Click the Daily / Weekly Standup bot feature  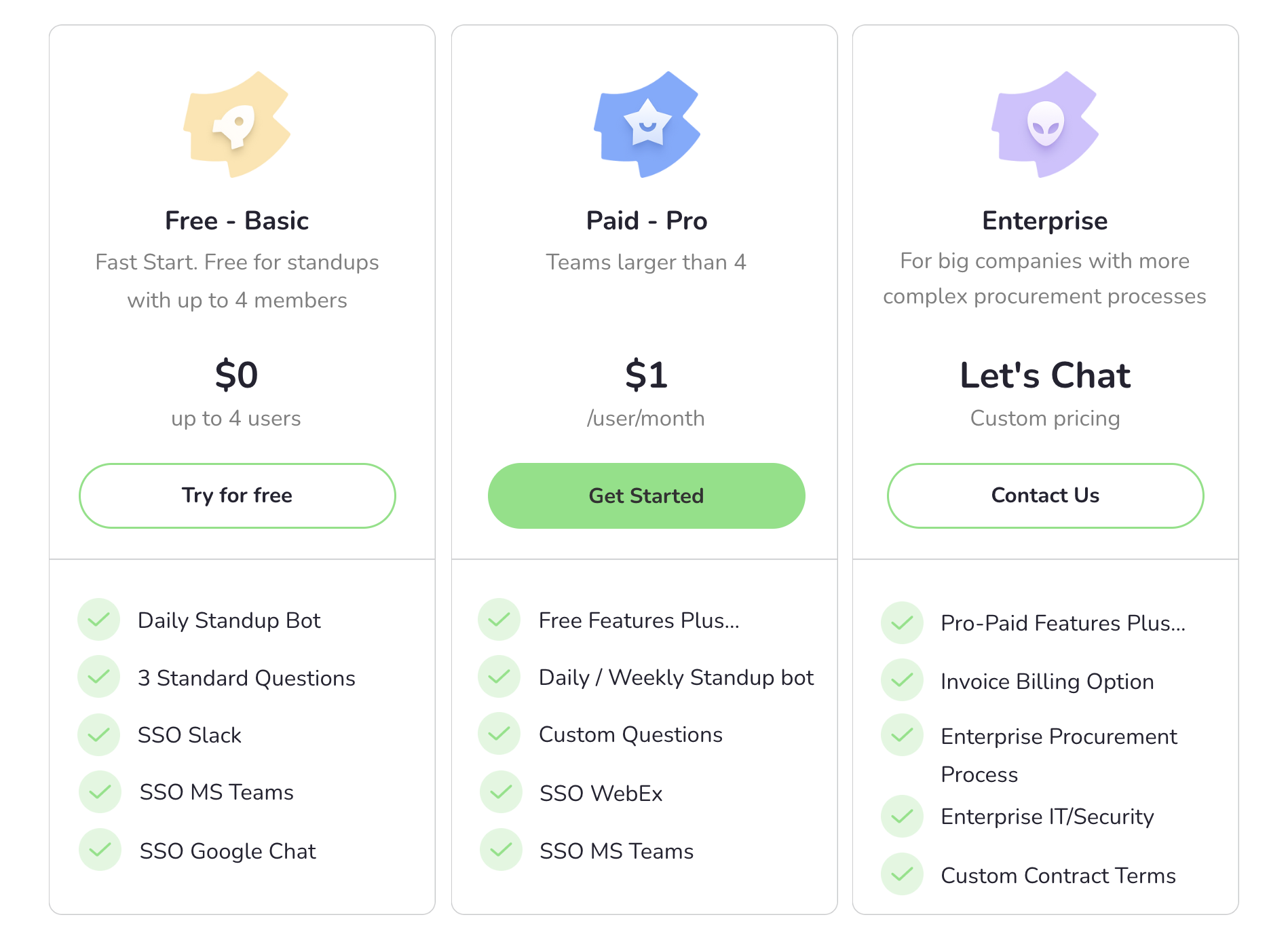(676, 677)
